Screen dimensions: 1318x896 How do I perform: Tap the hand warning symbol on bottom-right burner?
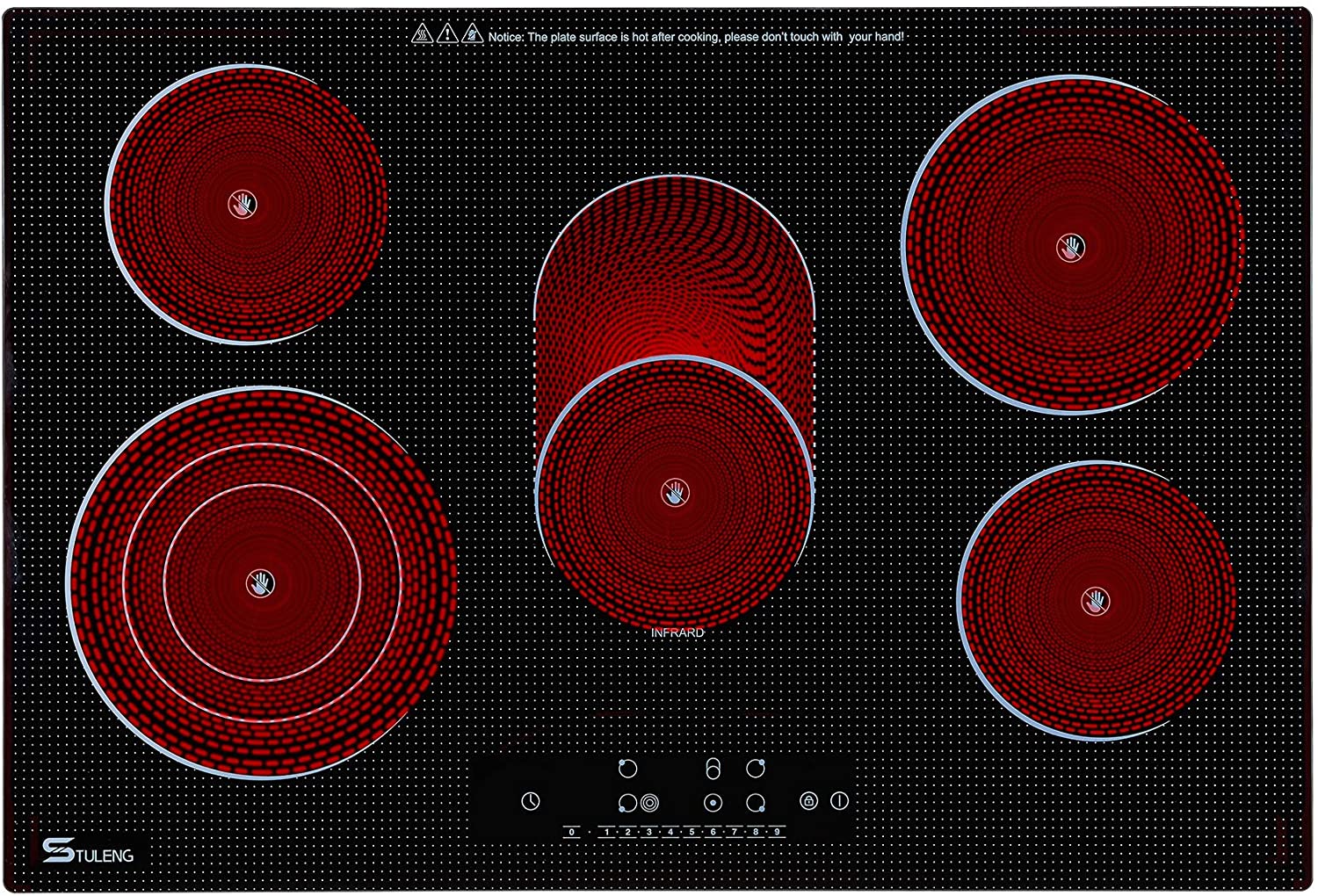point(1095,601)
